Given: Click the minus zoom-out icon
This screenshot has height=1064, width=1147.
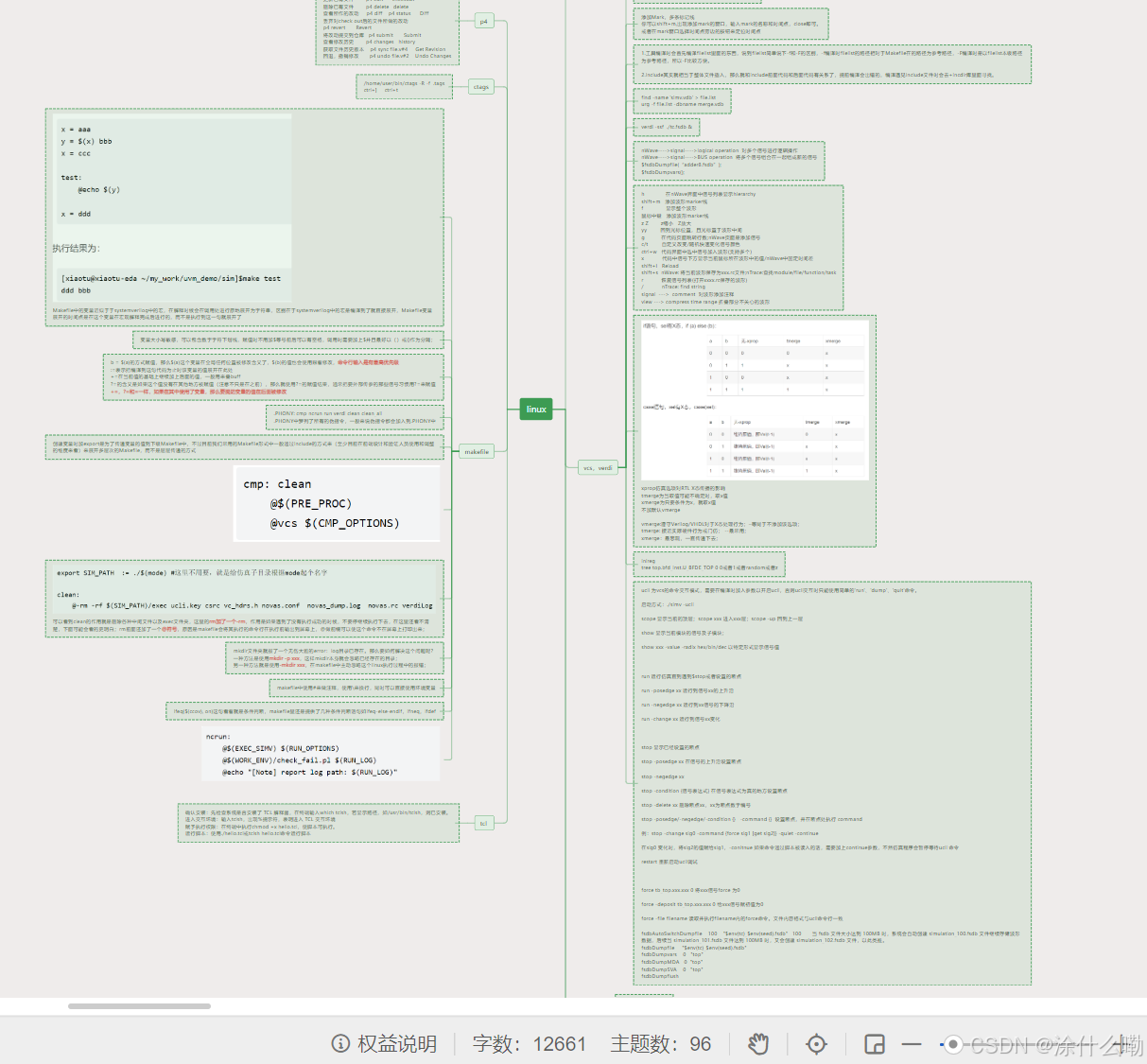Looking at the screenshot, I should coord(911,1043).
